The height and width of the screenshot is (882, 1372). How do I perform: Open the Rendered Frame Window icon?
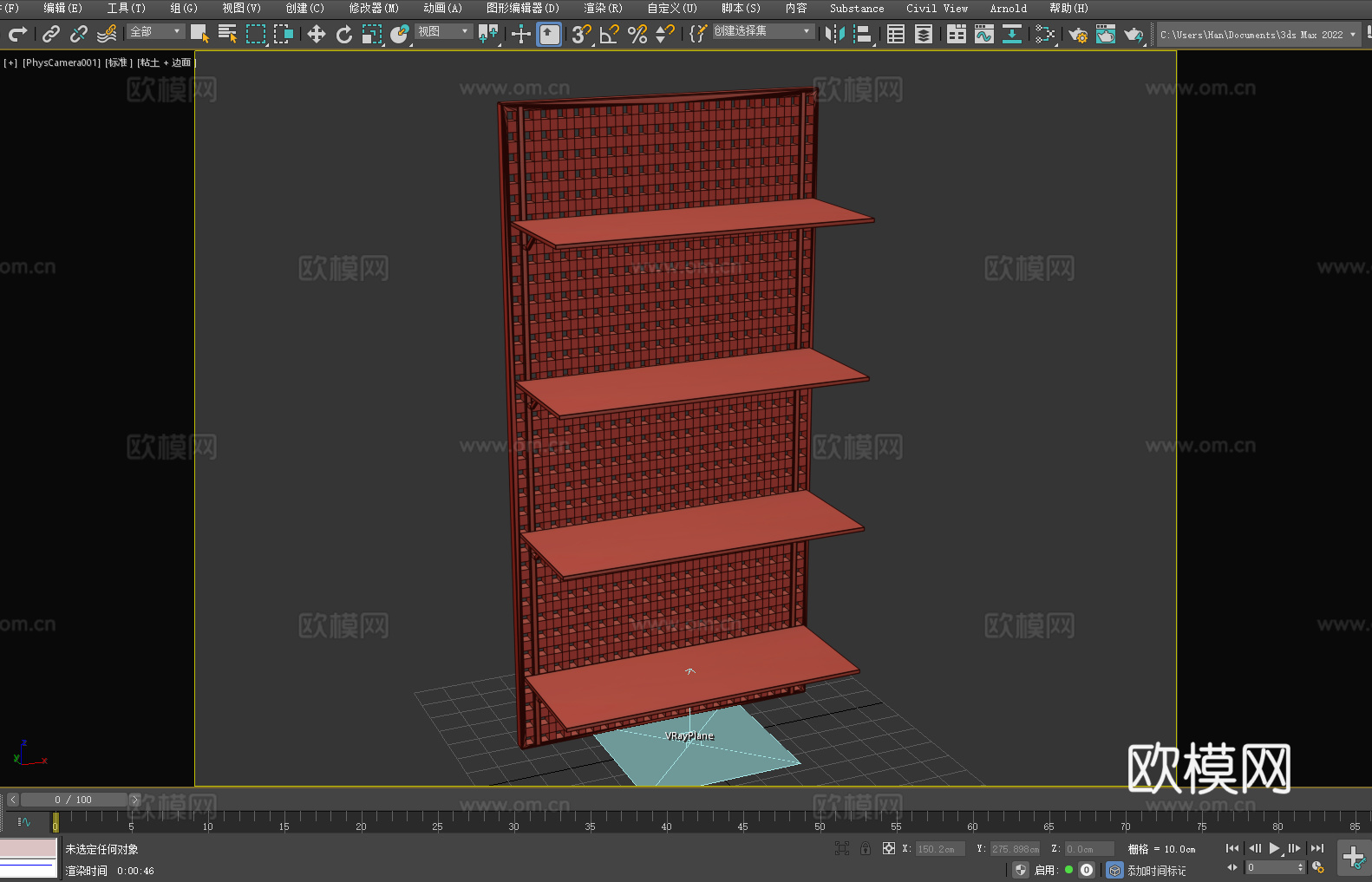coord(1105,34)
